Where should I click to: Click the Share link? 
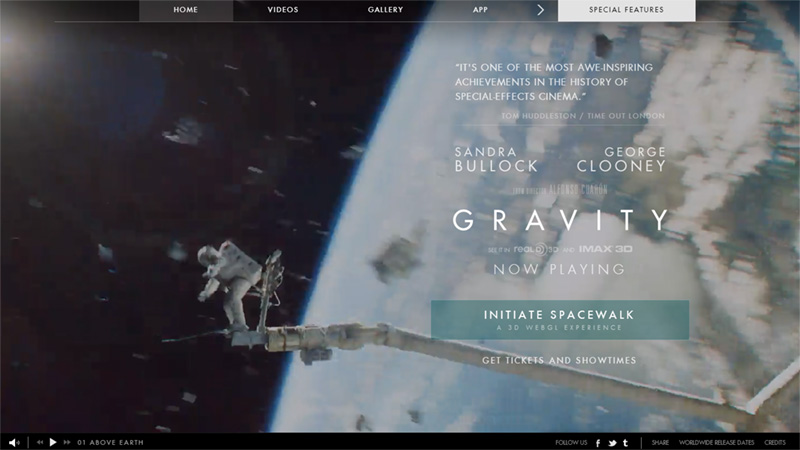coord(660,442)
